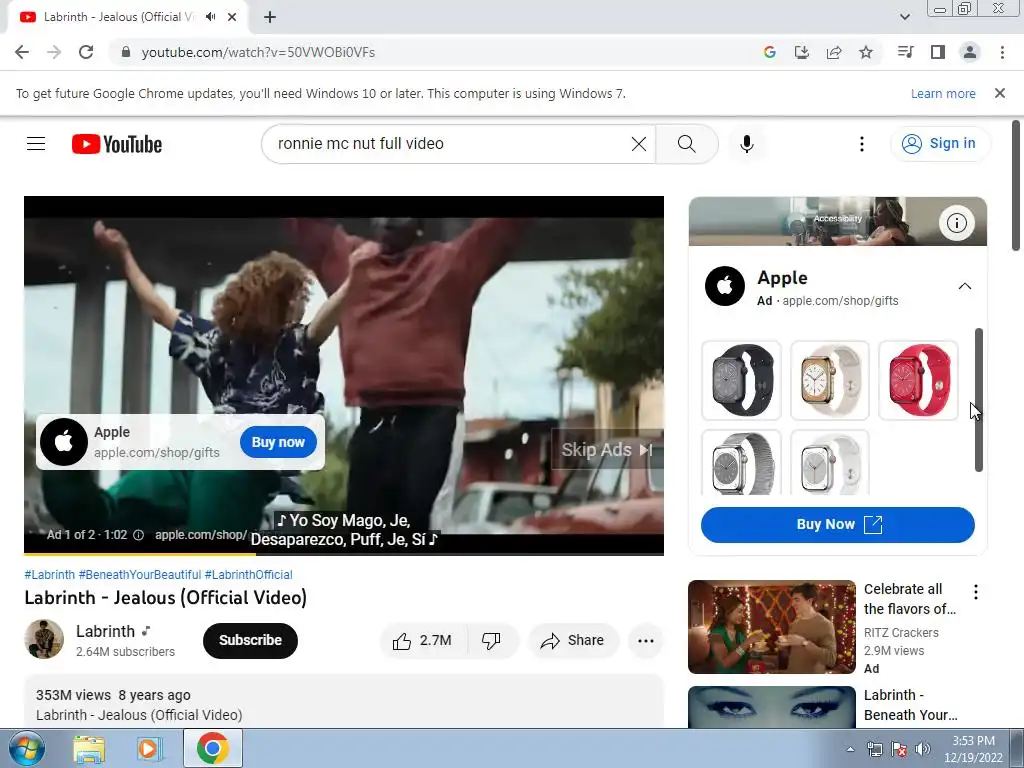Screen dimensions: 1024x768
Task: Bookmark this page with the star
Action: point(865,52)
